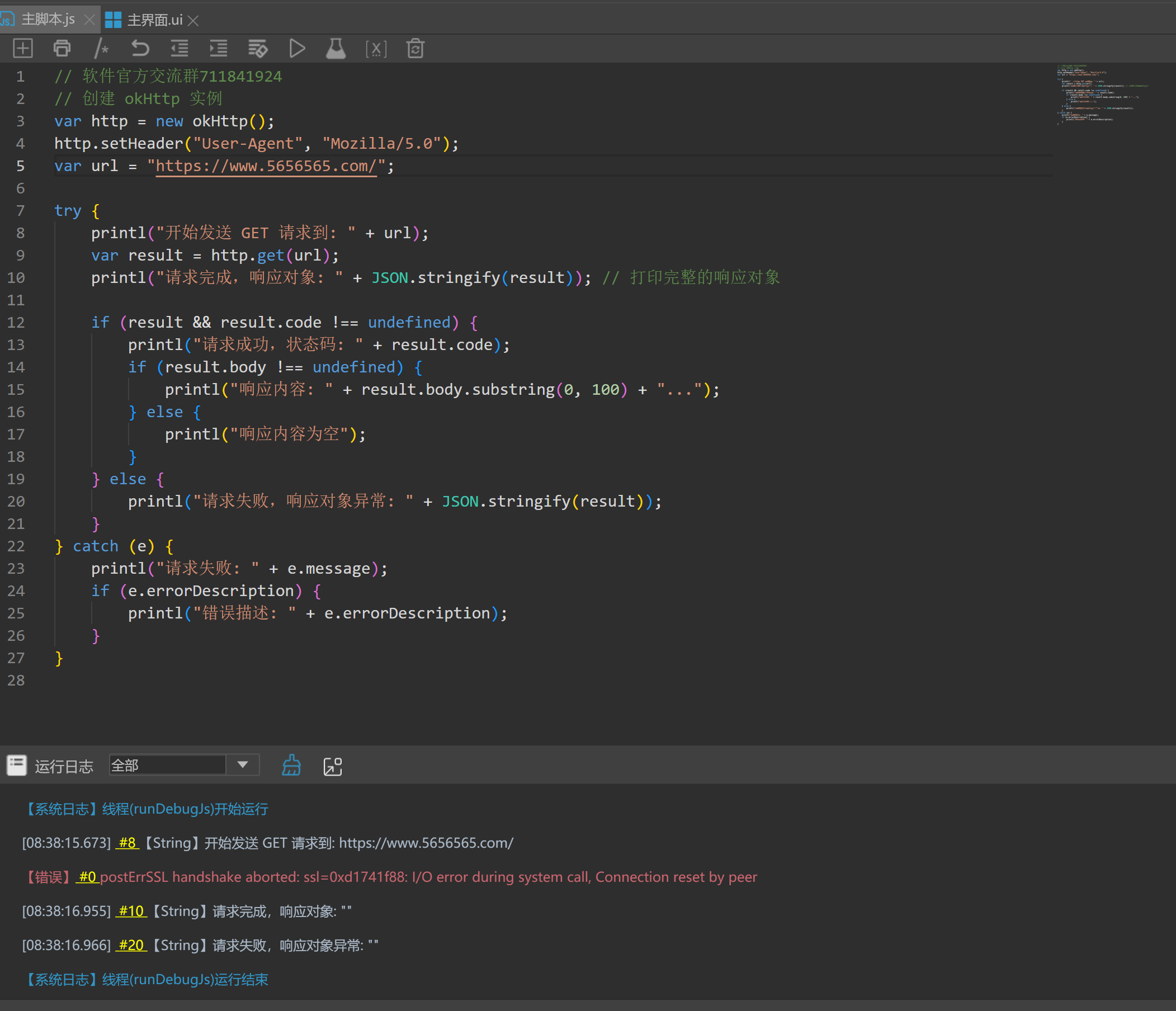
Task: Click line number 22 in the gutter
Action: click(x=16, y=546)
